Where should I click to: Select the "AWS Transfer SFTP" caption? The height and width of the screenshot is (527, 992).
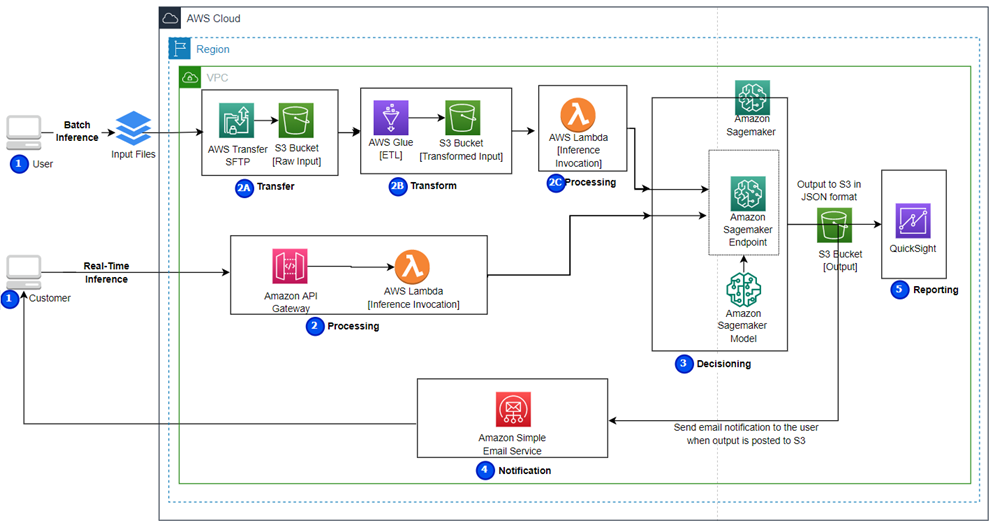[238, 156]
